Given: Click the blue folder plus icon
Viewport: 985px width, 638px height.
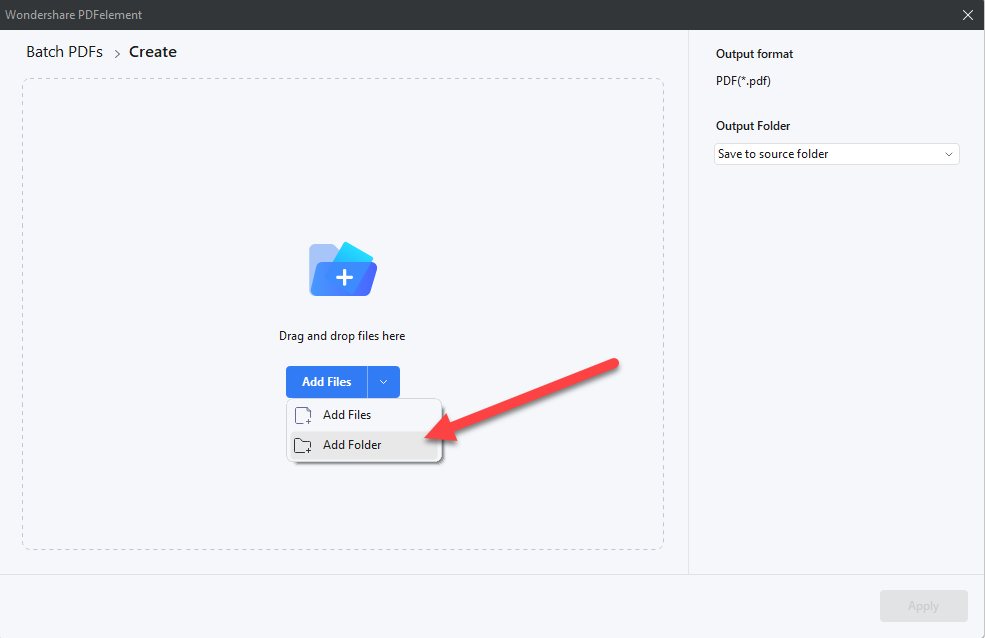Looking at the screenshot, I should [x=343, y=269].
